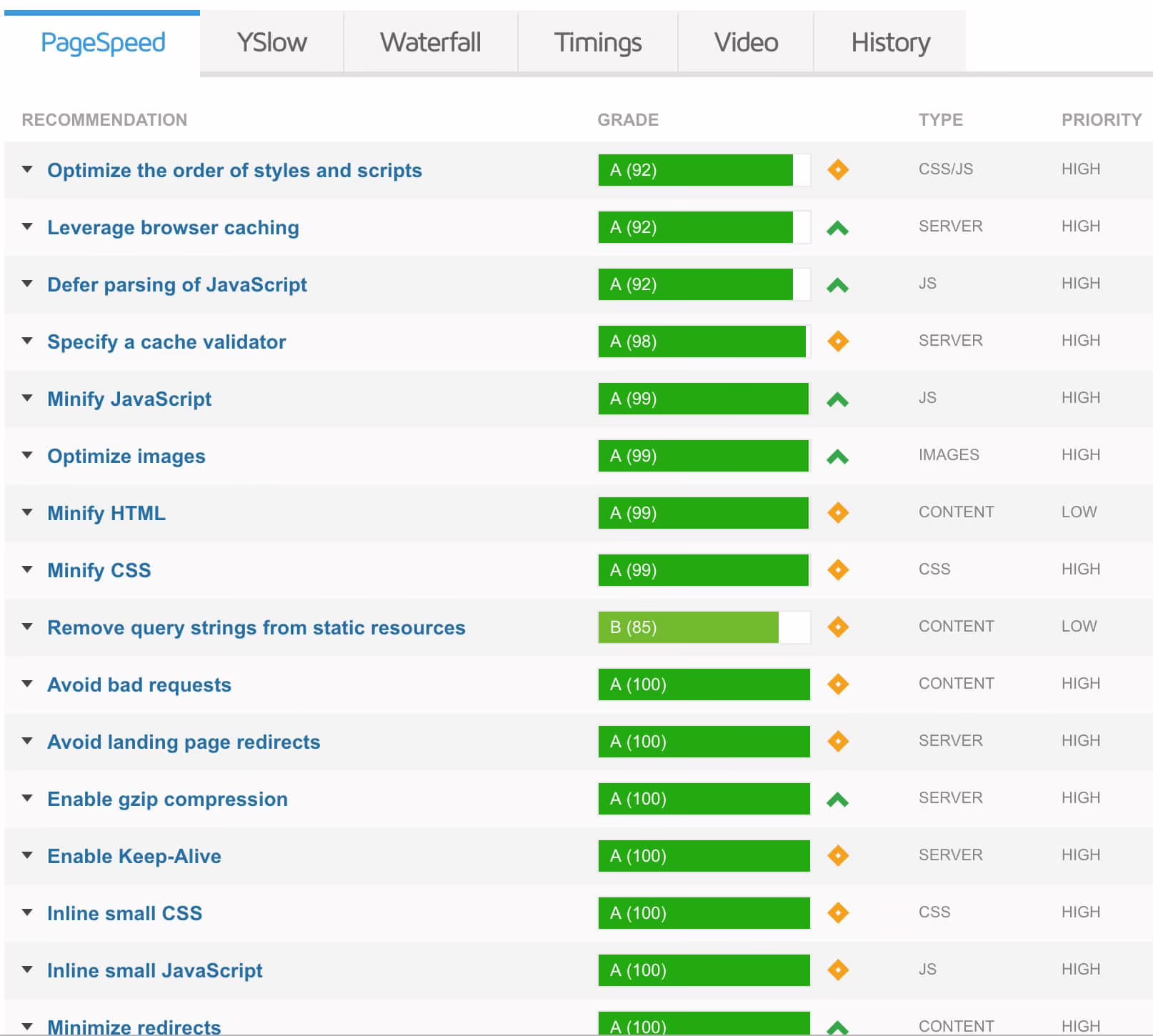Click orange diamond icon beside Optimize order of styles
Viewport: 1153px width, 1036px height.
837,170
